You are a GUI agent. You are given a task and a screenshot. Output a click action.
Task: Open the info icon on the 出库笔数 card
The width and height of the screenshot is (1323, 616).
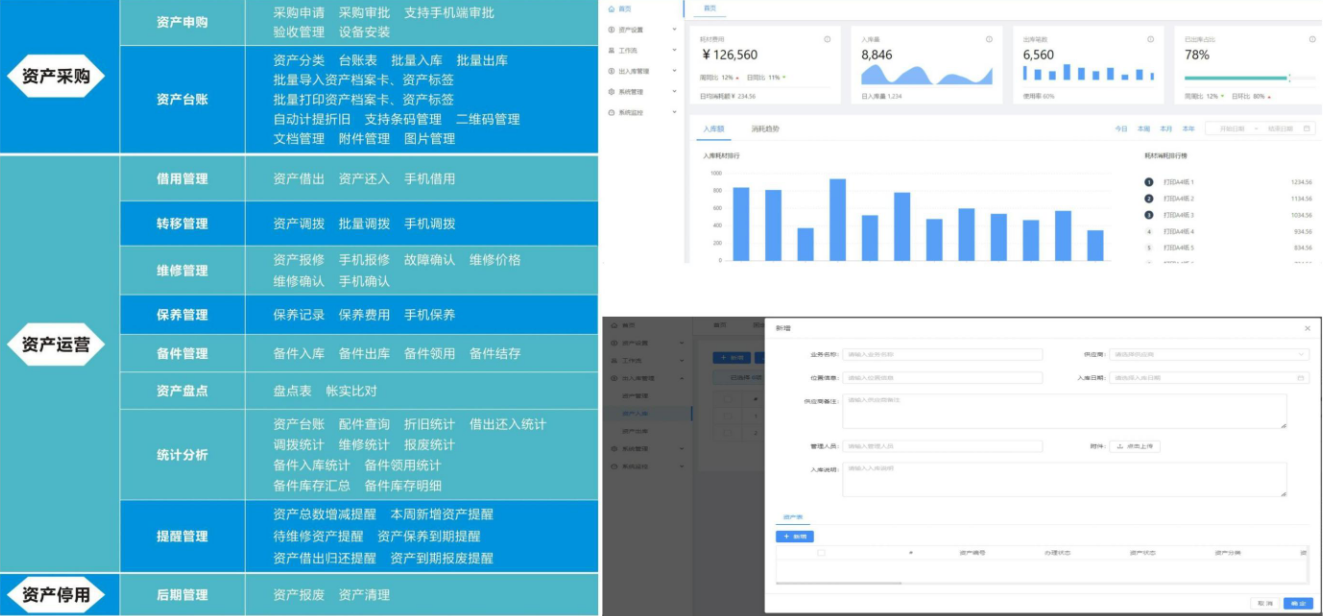click(x=1150, y=39)
